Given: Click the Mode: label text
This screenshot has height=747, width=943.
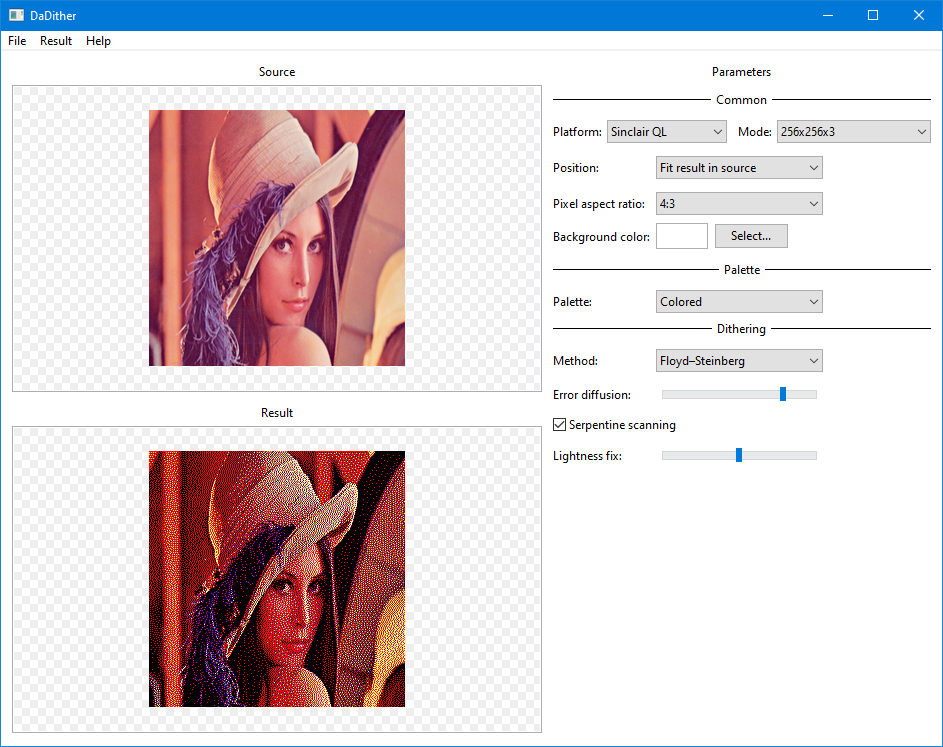Looking at the screenshot, I should click(x=754, y=132).
